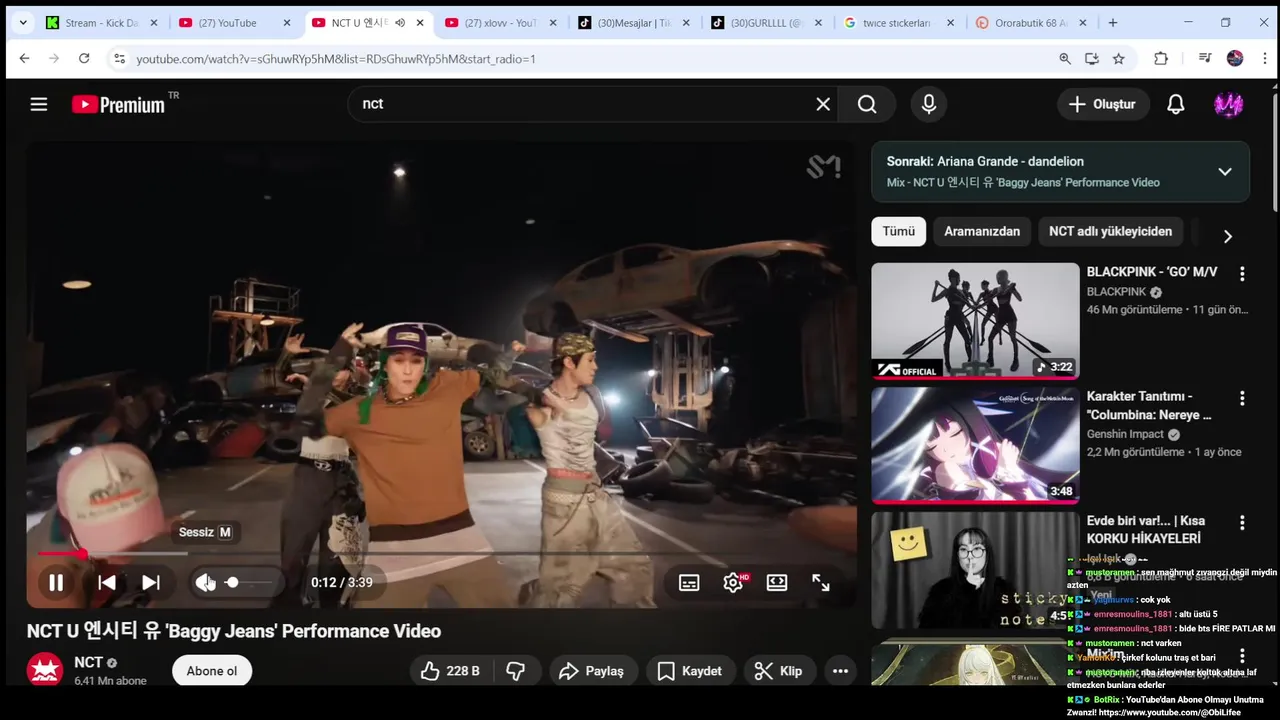Open more actions under the video
The width and height of the screenshot is (1280, 720).
(x=840, y=671)
